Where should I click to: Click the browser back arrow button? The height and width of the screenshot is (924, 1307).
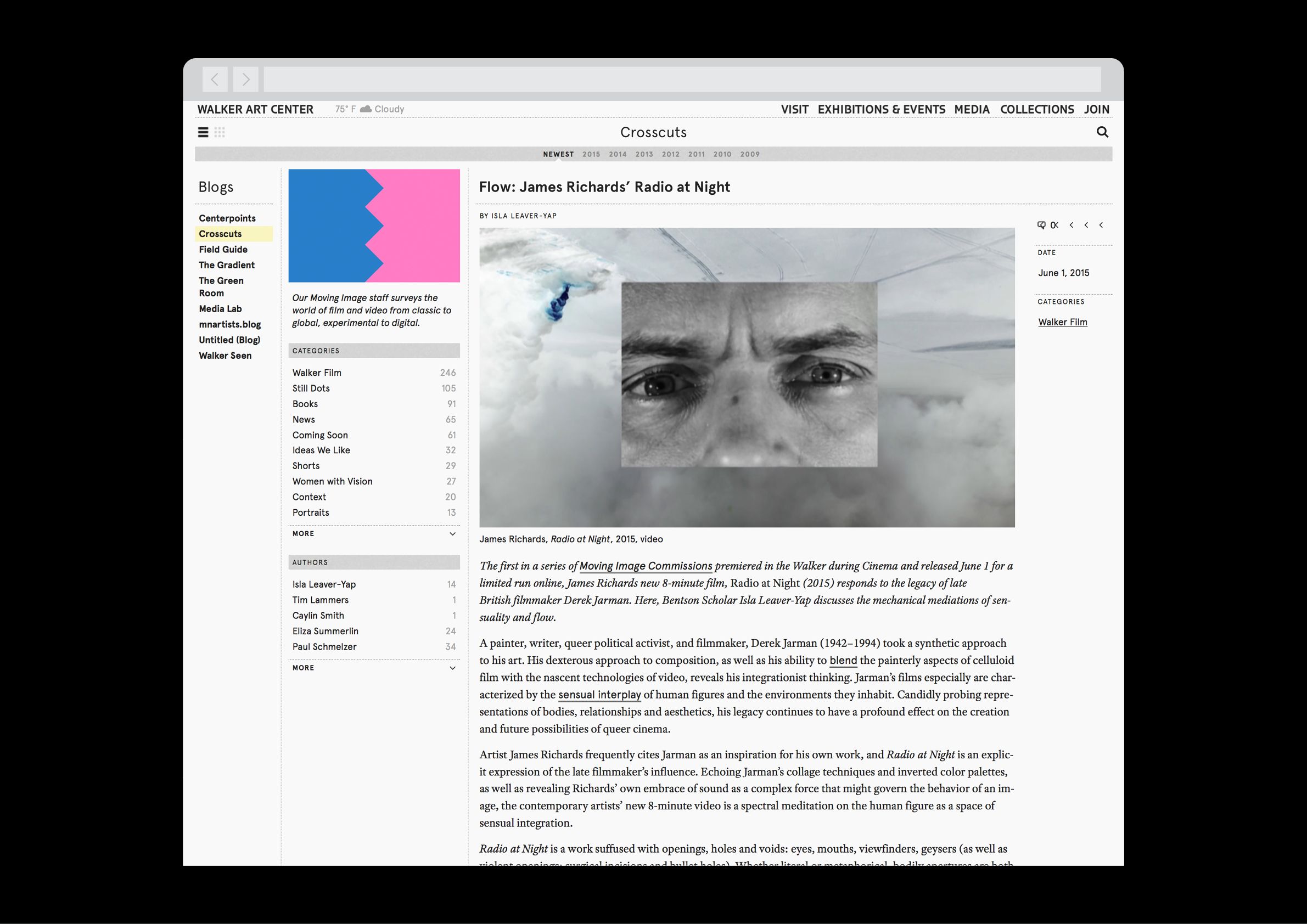pyautogui.click(x=215, y=80)
